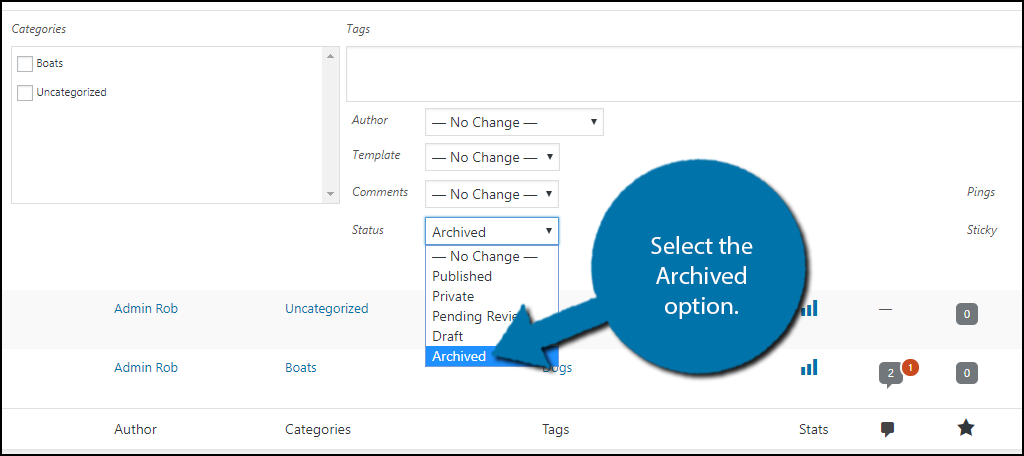Click the comments icon column header

pyautogui.click(x=887, y=429)
